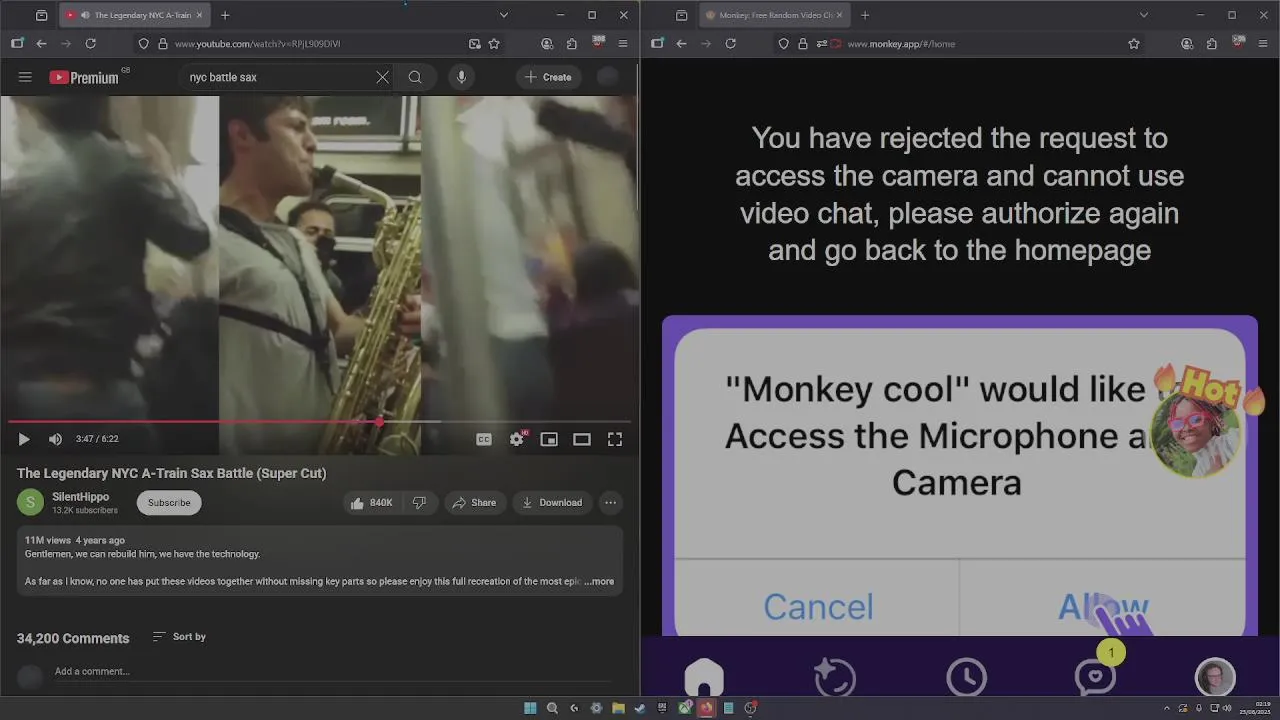1280x720 pixels.
Task: Open Monkey profile avatar tab
Action: click(x=1215, y=678)
